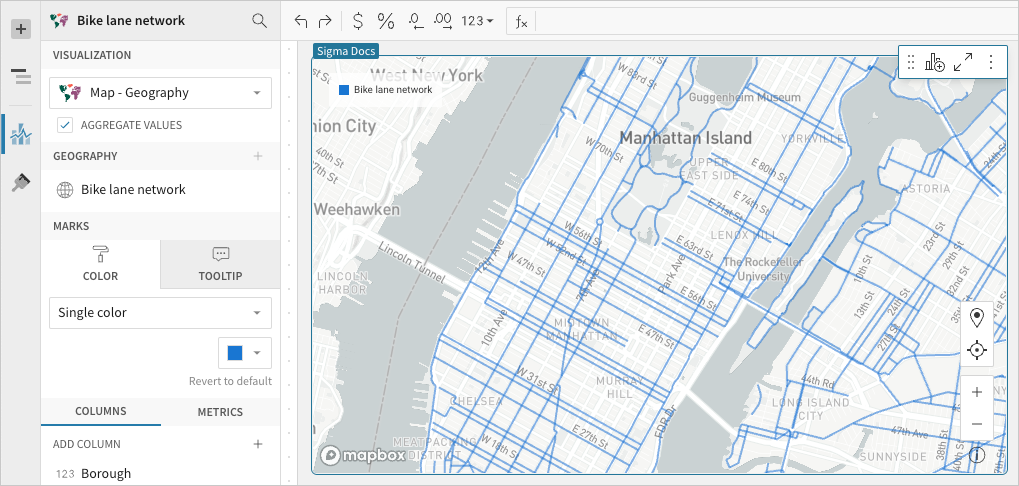This screenshot has width=1019, height=486.
Task: Click the add new element plus icon
Action: (21, 29)
